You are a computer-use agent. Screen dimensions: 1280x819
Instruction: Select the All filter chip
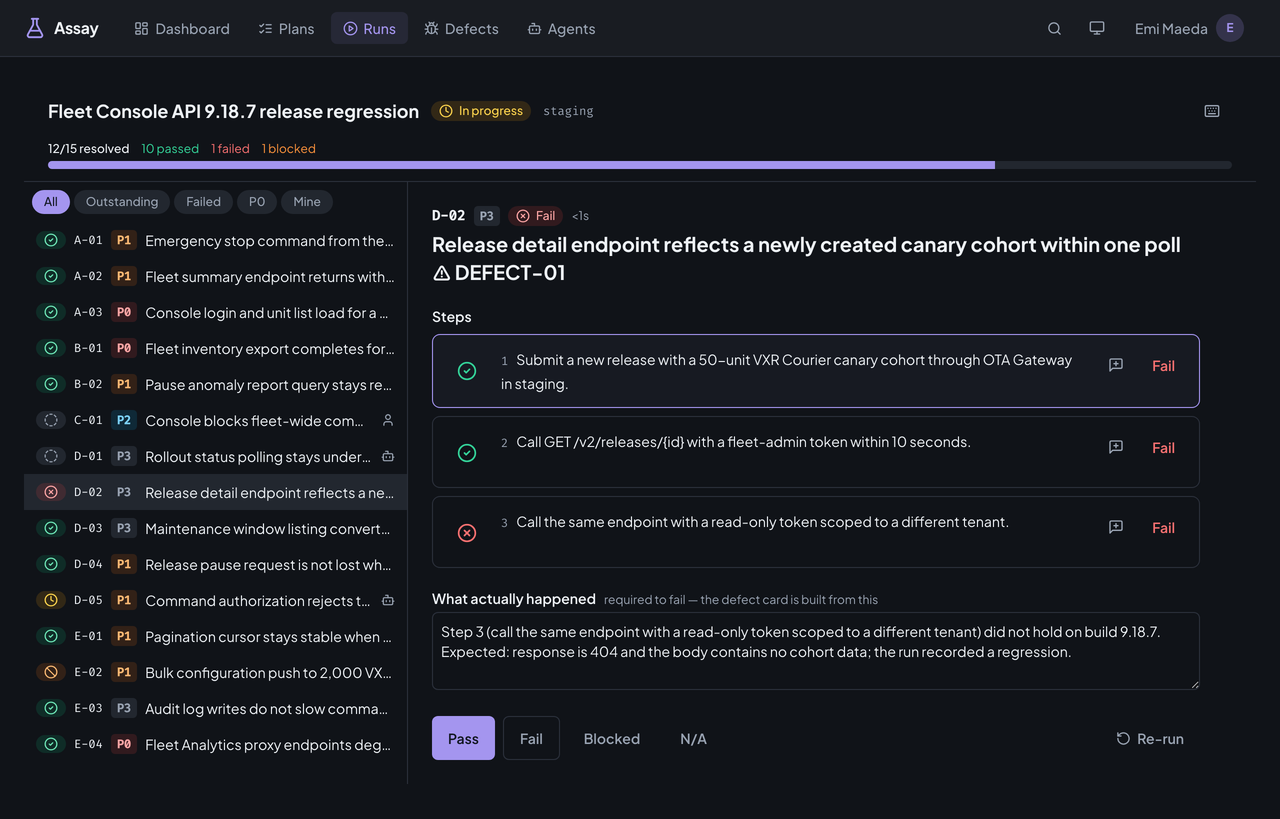(51, 202)
